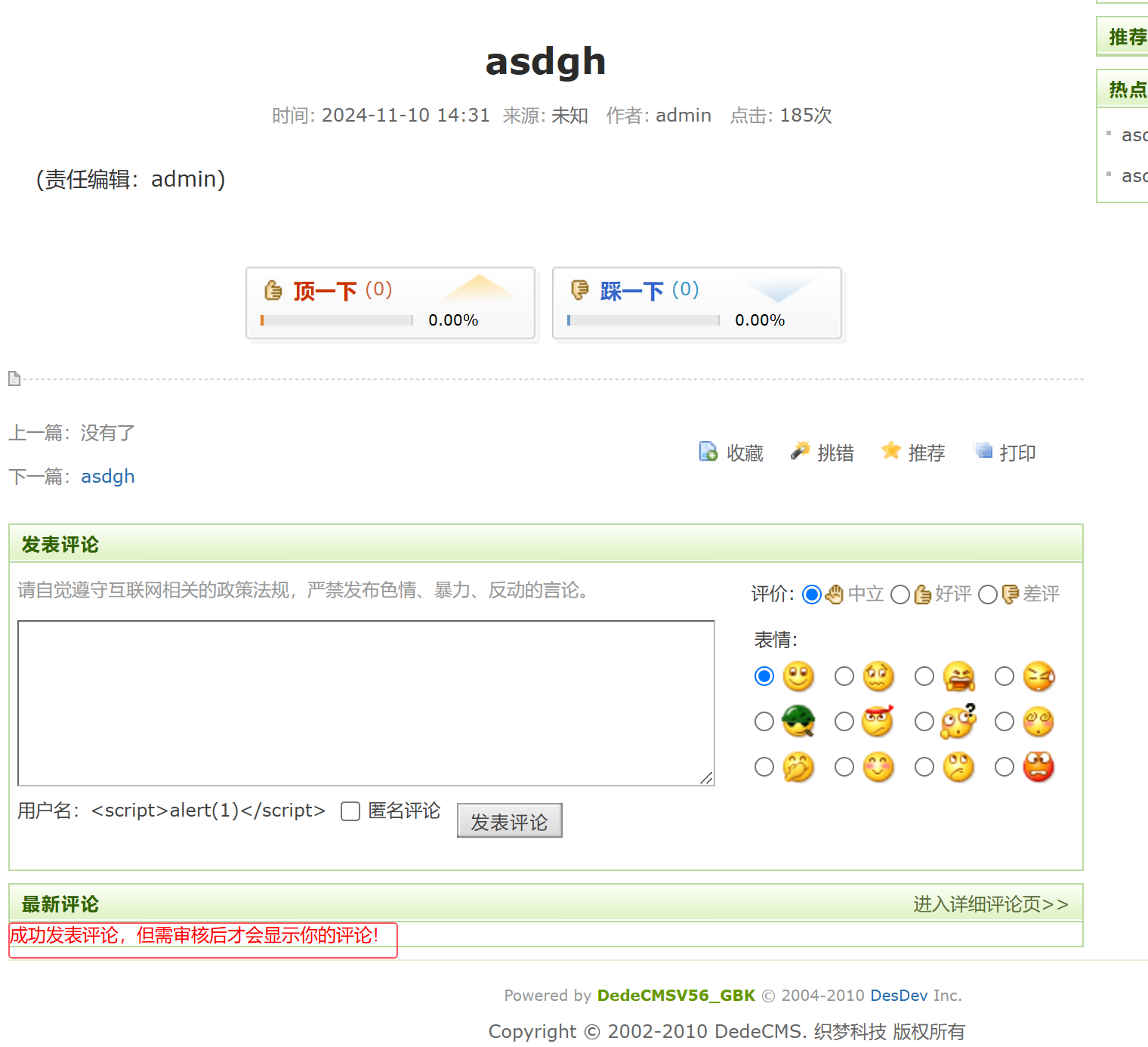Click the textarea resize handle corner

[x=707, y=778]
